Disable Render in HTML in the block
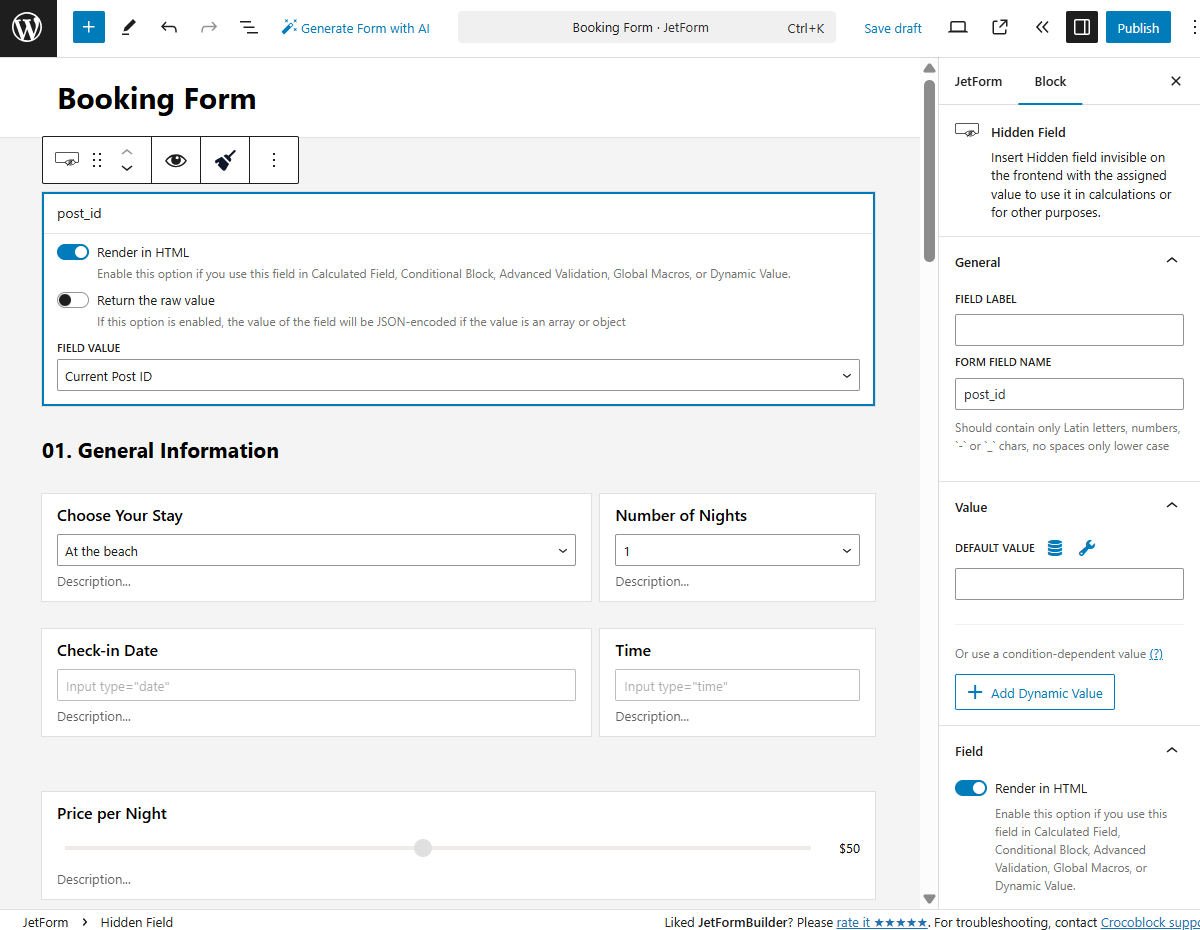1200x930 pixels. pyautogui.click(x=72, y=252)
